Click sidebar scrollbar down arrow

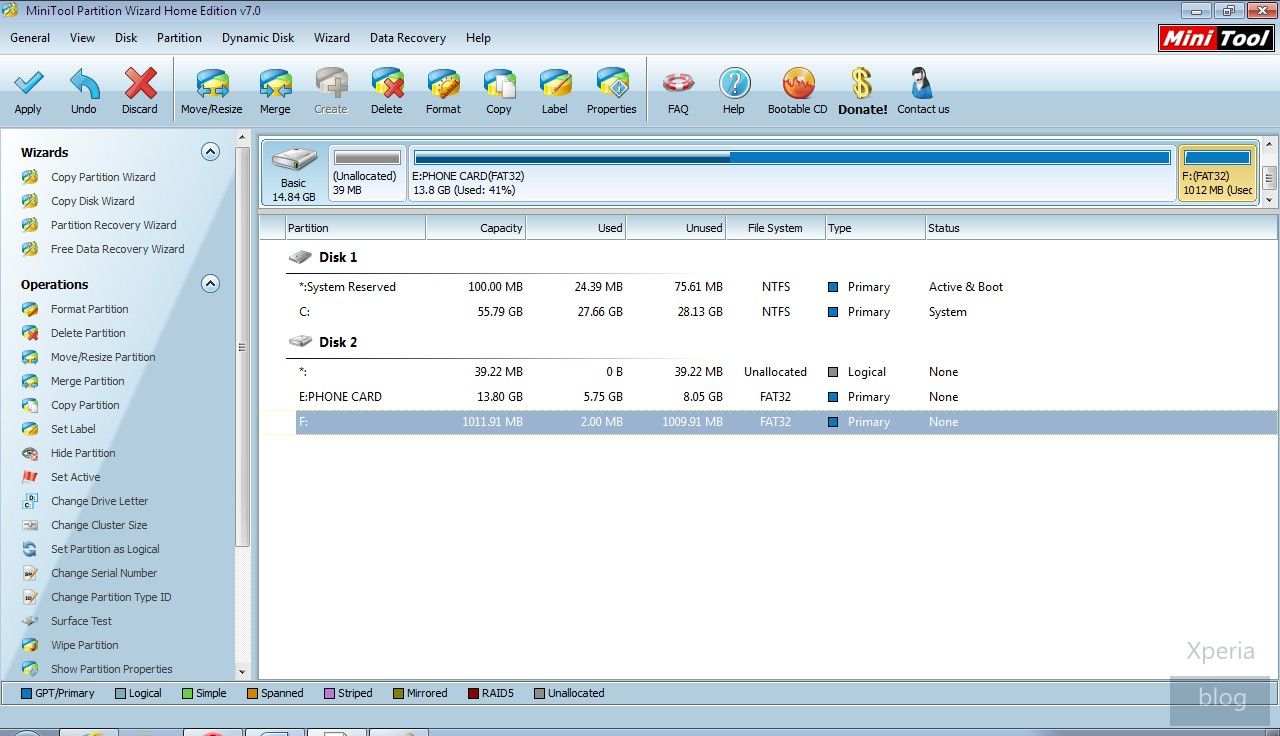(242, 672)
